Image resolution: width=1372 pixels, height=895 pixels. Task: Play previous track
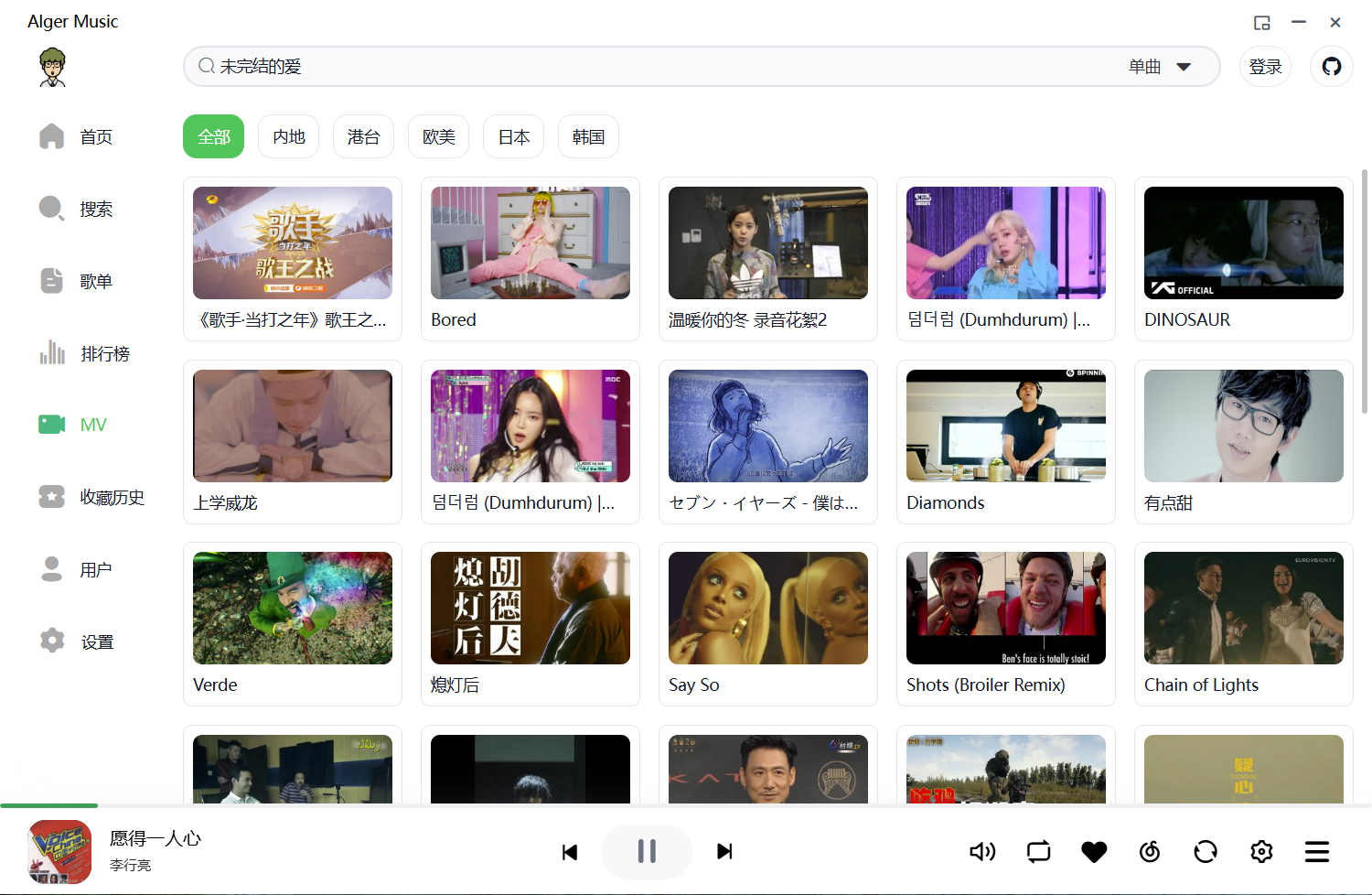[570, 852]
